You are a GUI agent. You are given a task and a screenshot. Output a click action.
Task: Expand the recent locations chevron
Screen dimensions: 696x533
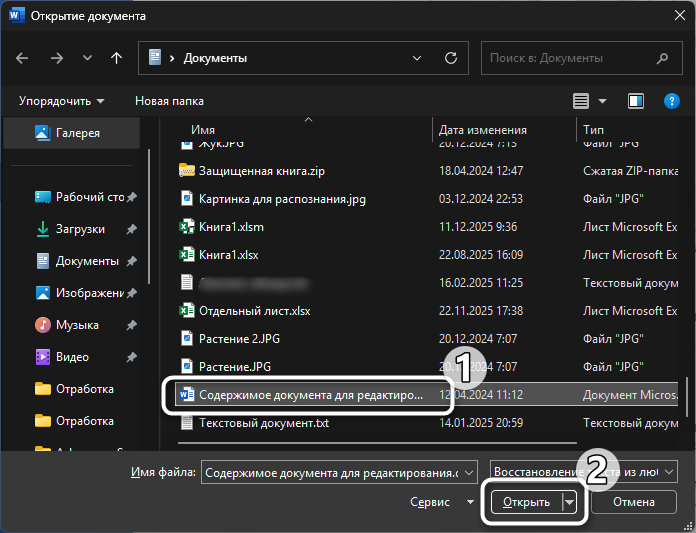click(x=87, y=58)
